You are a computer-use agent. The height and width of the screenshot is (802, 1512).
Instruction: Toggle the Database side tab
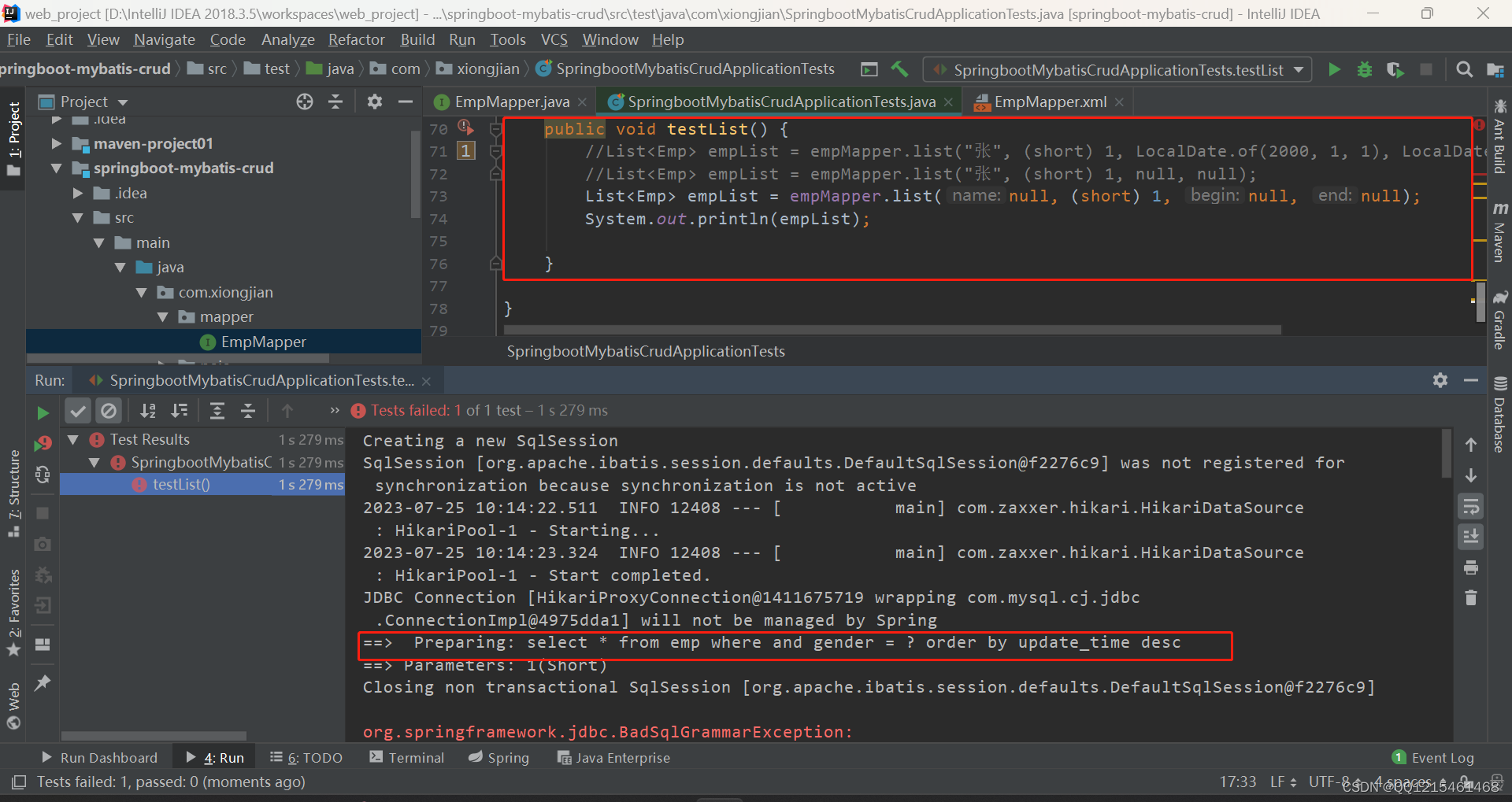click(x=1499, y=415)
